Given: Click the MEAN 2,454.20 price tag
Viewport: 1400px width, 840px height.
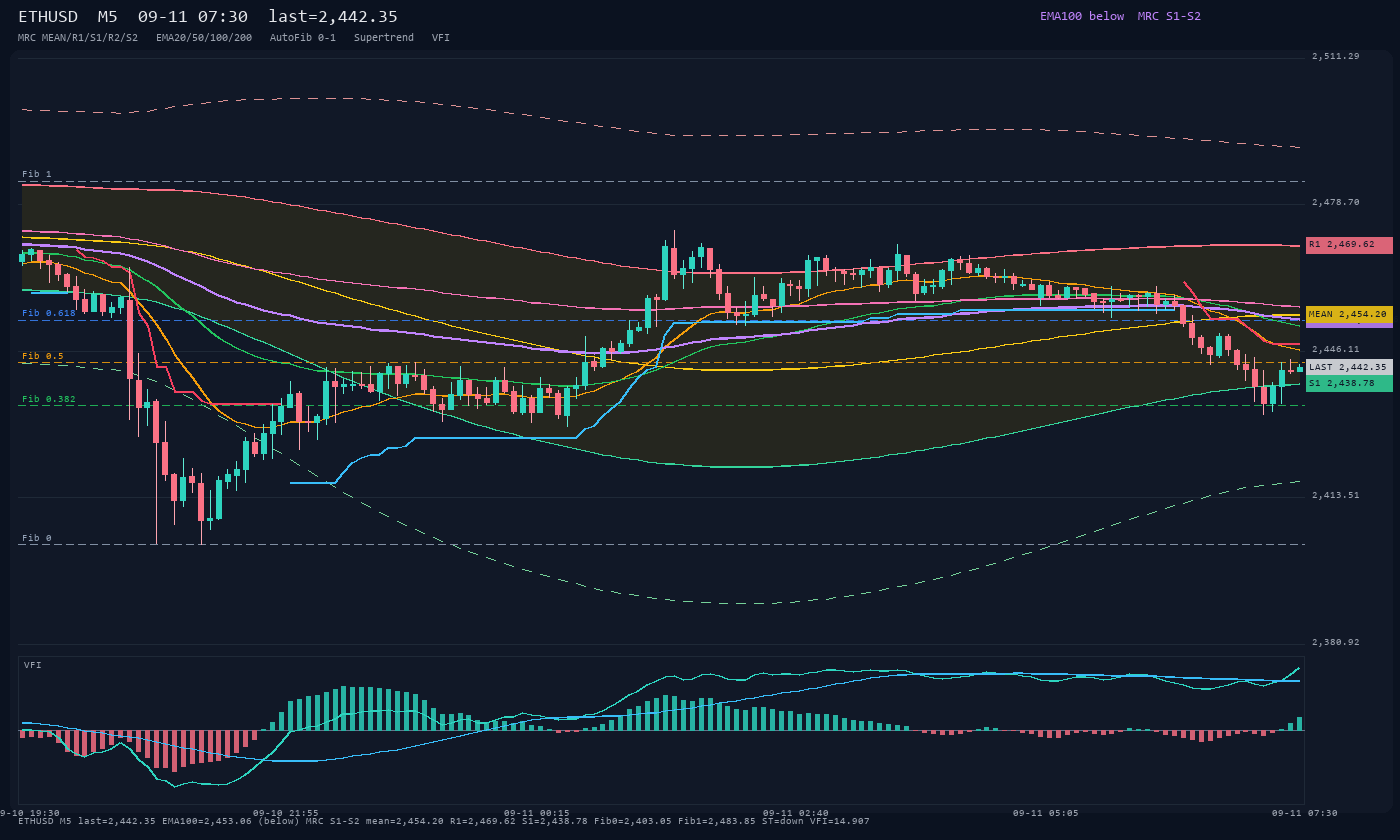Looking at the screenshot, I should [x=1349, y=314].
